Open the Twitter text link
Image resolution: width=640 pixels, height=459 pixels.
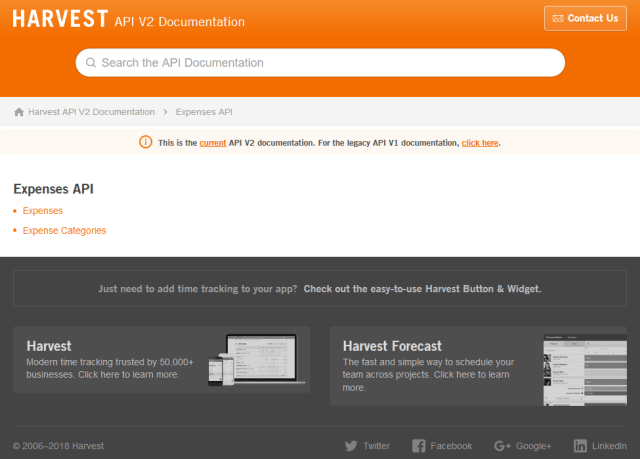pyautogui.click(x=376, y=446)
